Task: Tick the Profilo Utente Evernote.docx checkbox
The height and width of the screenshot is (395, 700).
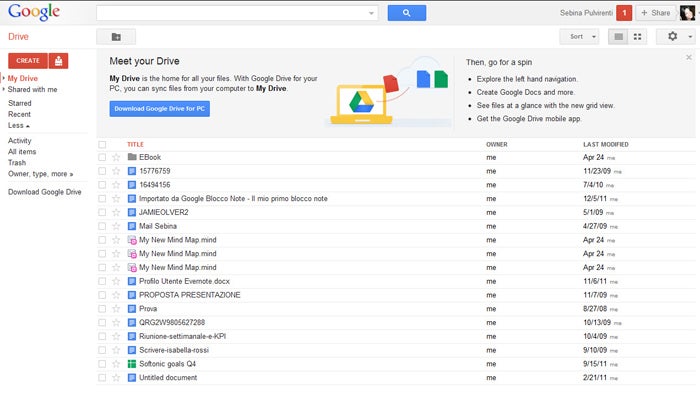Action: pos(102,281)
